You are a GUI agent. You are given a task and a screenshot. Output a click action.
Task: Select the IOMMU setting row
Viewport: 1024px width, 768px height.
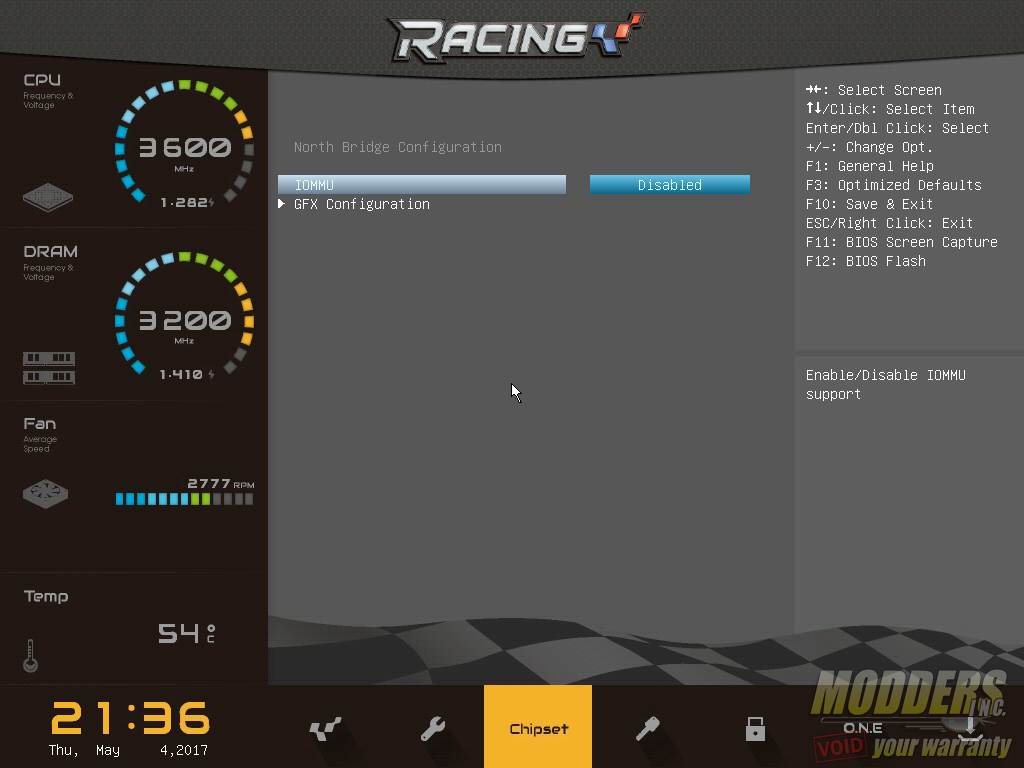coord(422,185)
